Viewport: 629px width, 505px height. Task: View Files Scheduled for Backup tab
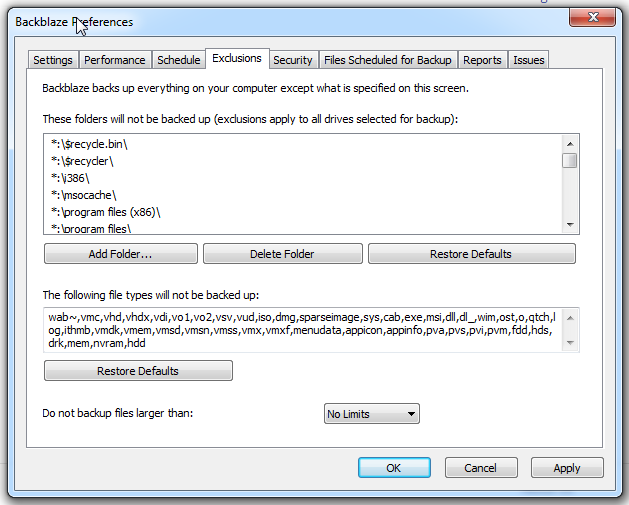(x=388, y=60)
